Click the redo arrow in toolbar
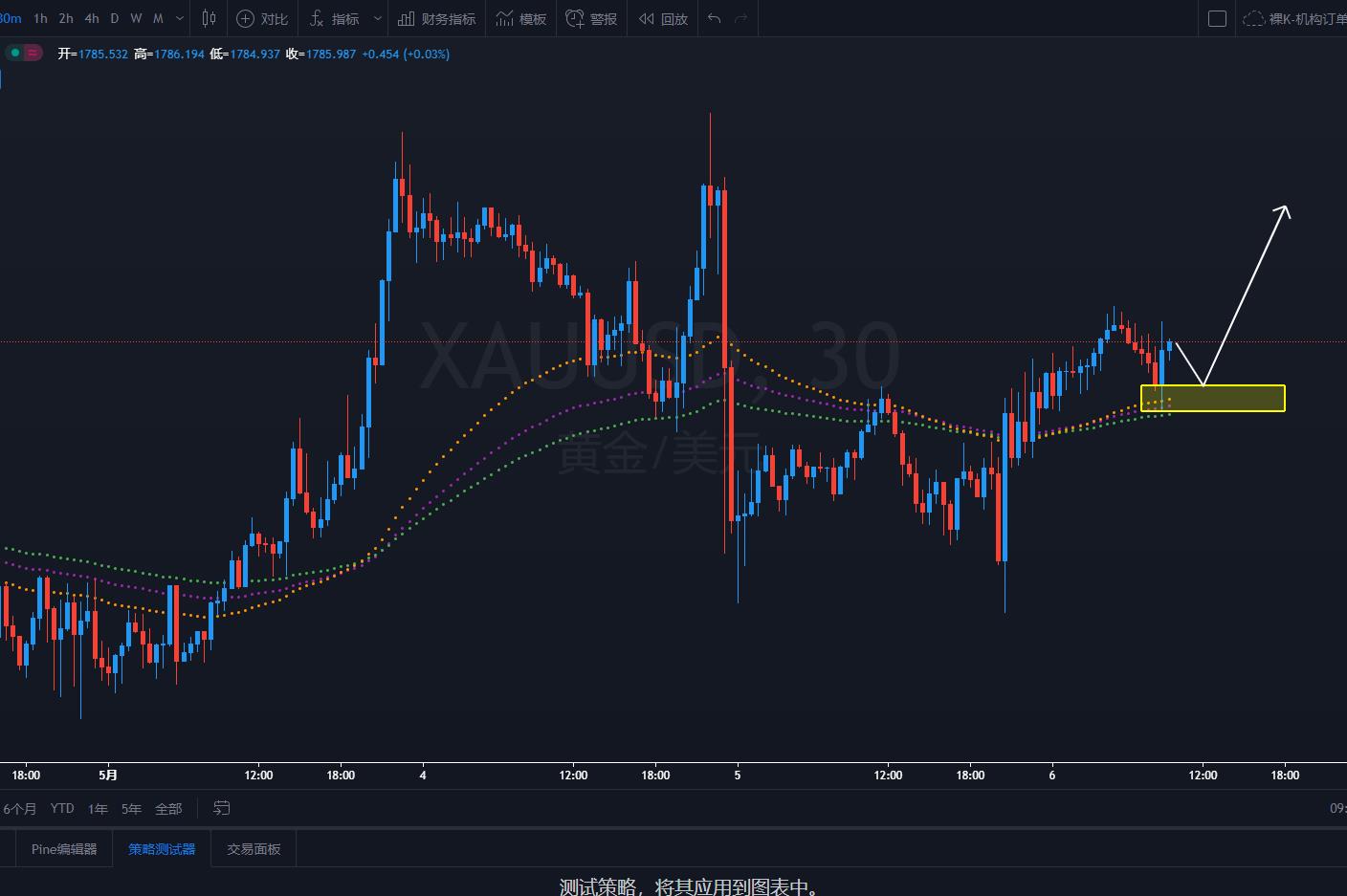Screen dimensions: 1347x896 click(740, 18)
